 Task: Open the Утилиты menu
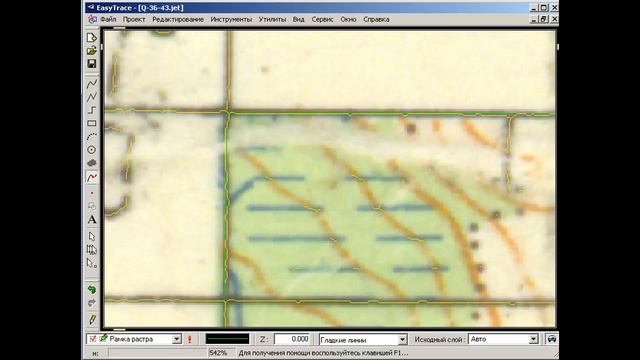point(272,19)
